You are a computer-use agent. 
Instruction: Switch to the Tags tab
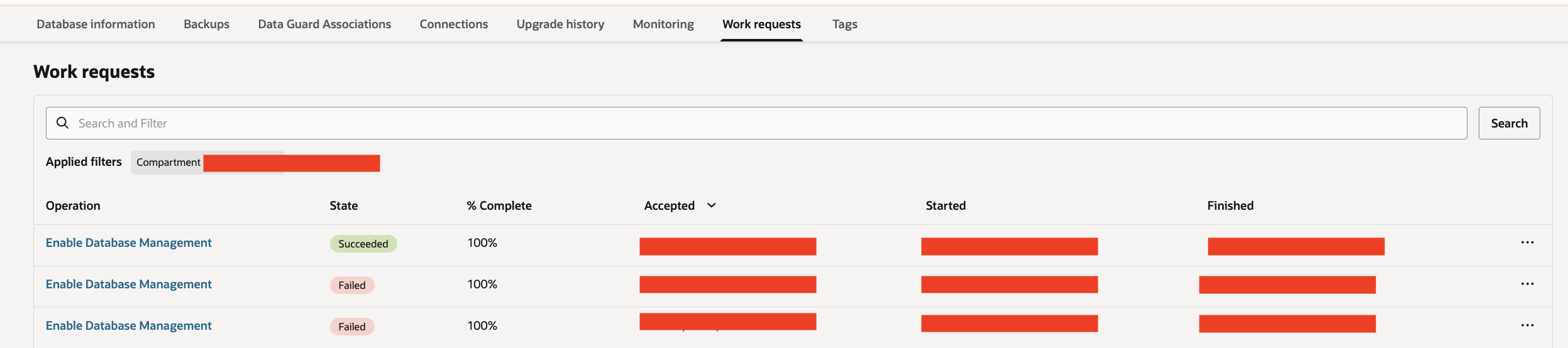point(844,24)
